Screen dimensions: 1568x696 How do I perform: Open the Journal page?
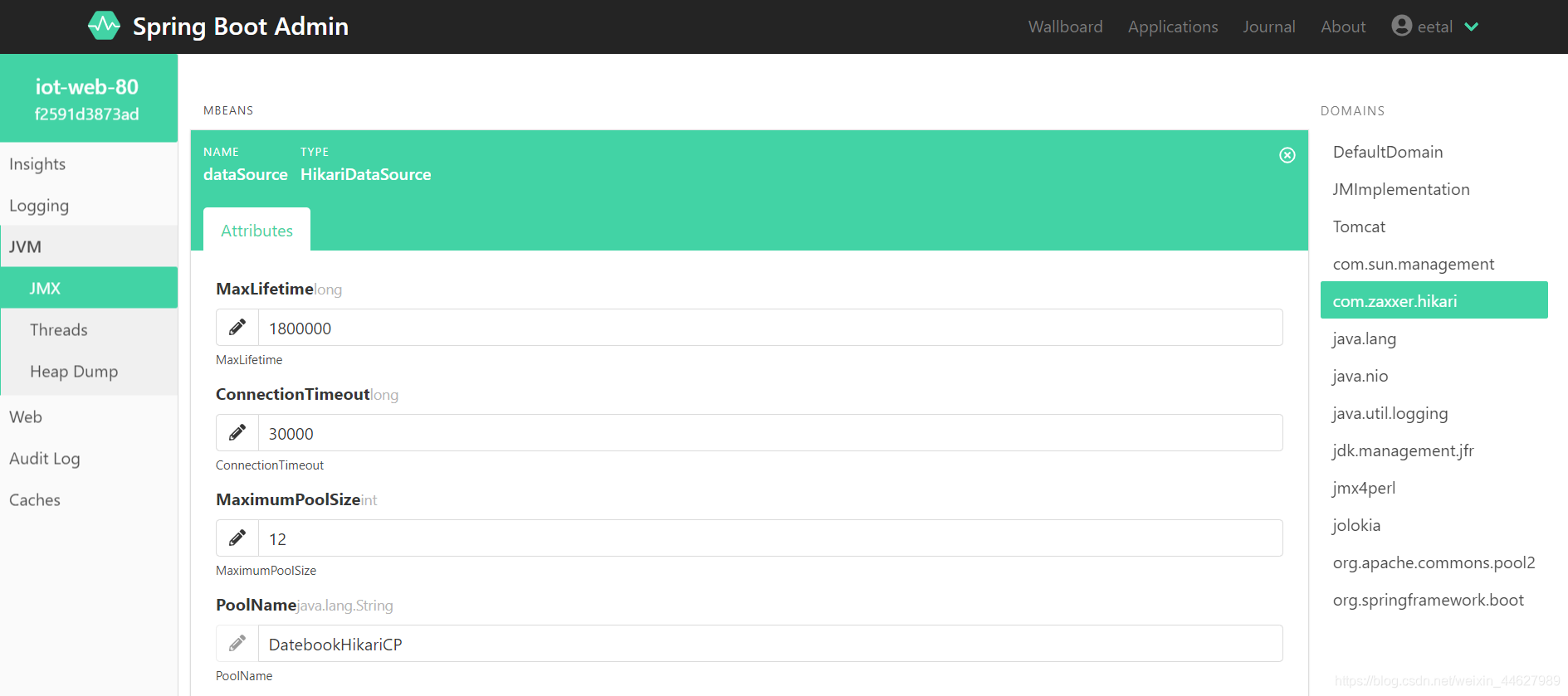click(1269, 27)
